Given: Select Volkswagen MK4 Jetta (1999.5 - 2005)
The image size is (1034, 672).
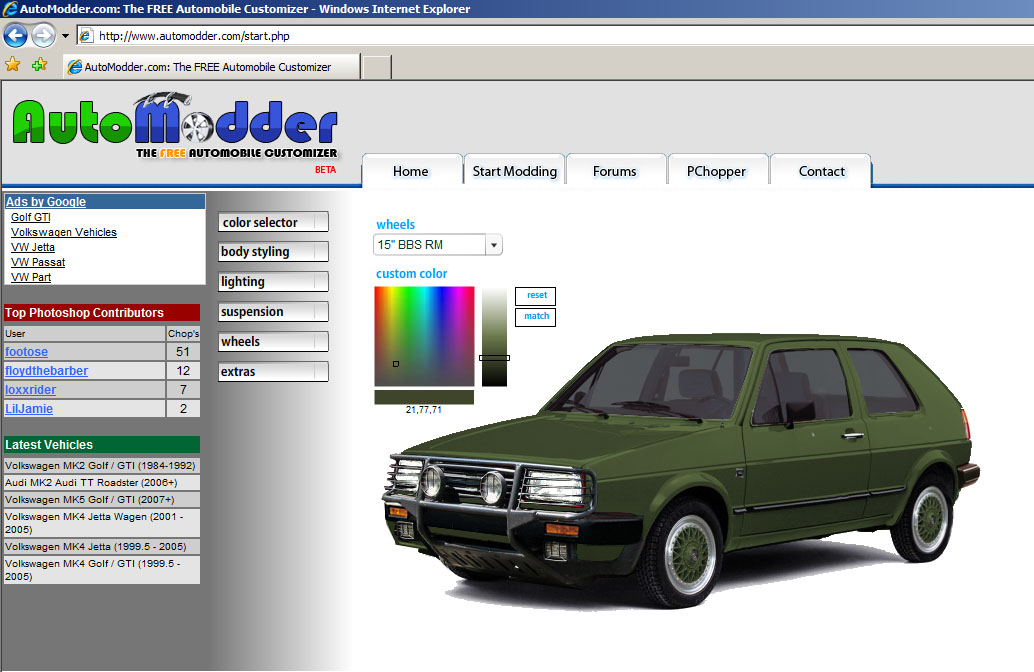Looking at the screenshot, I should coord(102,547).
